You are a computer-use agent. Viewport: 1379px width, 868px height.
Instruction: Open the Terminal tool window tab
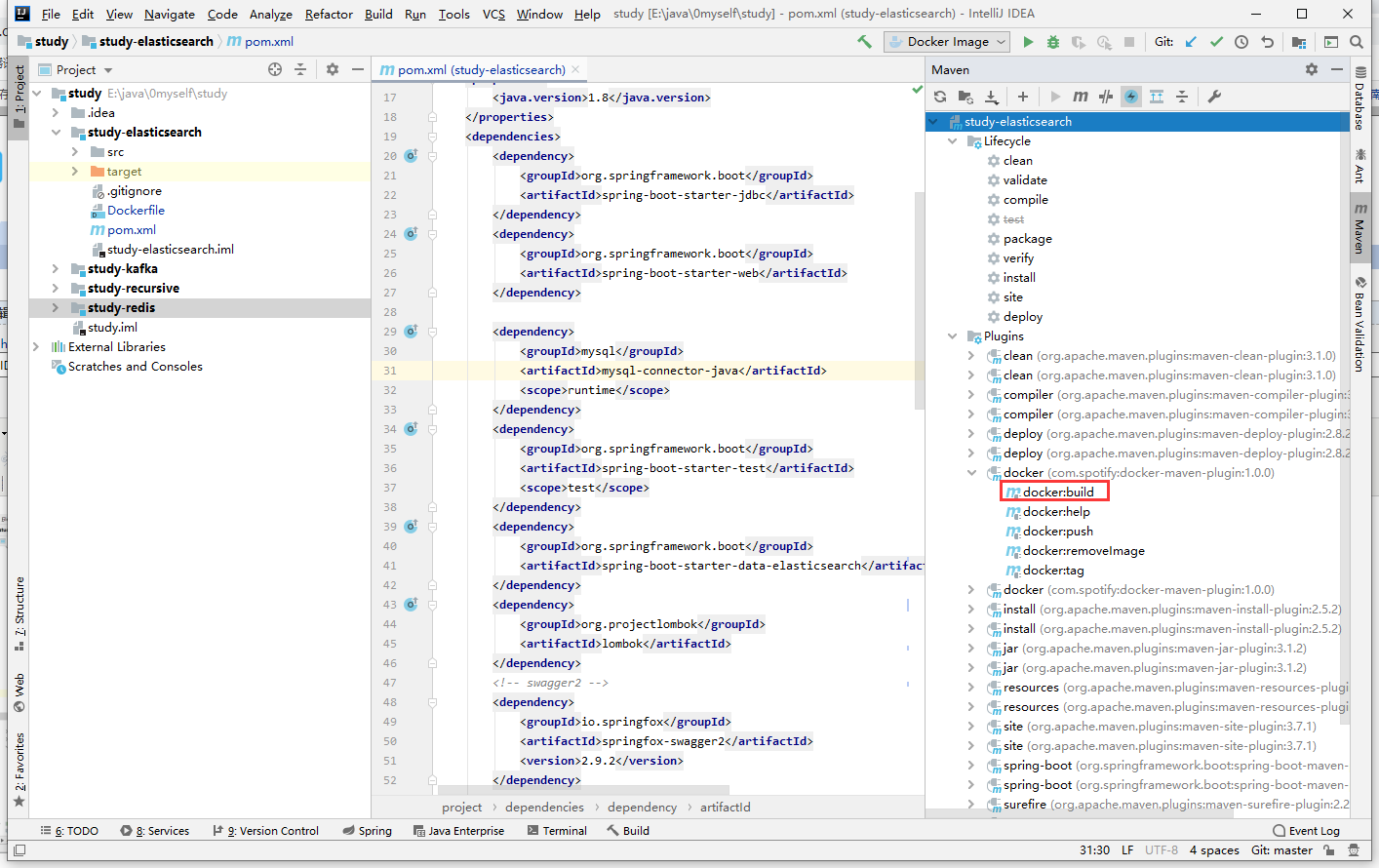coord(557,831)
